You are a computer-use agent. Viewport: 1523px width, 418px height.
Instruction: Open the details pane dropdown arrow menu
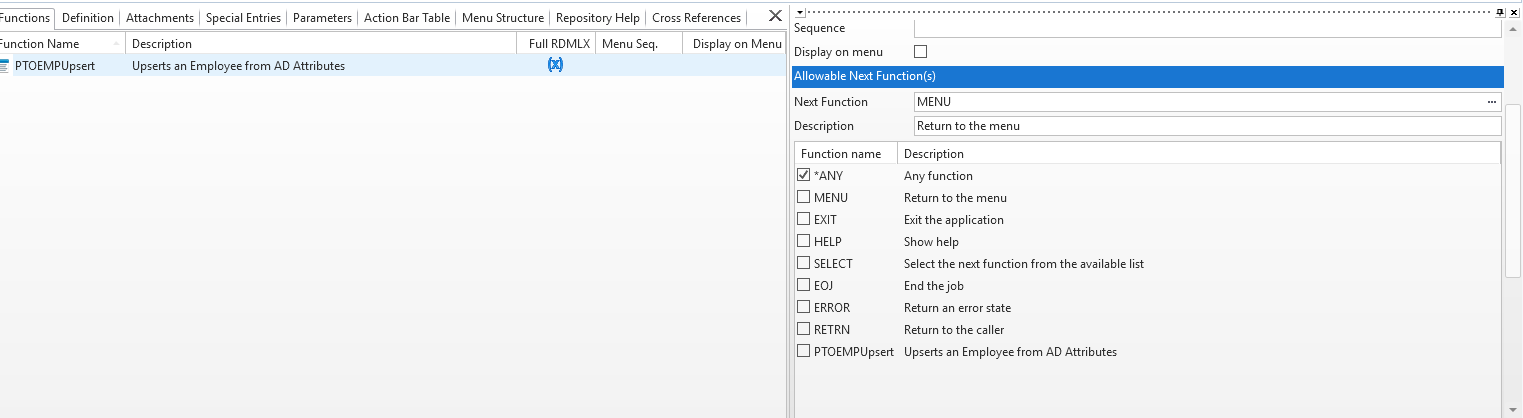click(800, 11)
